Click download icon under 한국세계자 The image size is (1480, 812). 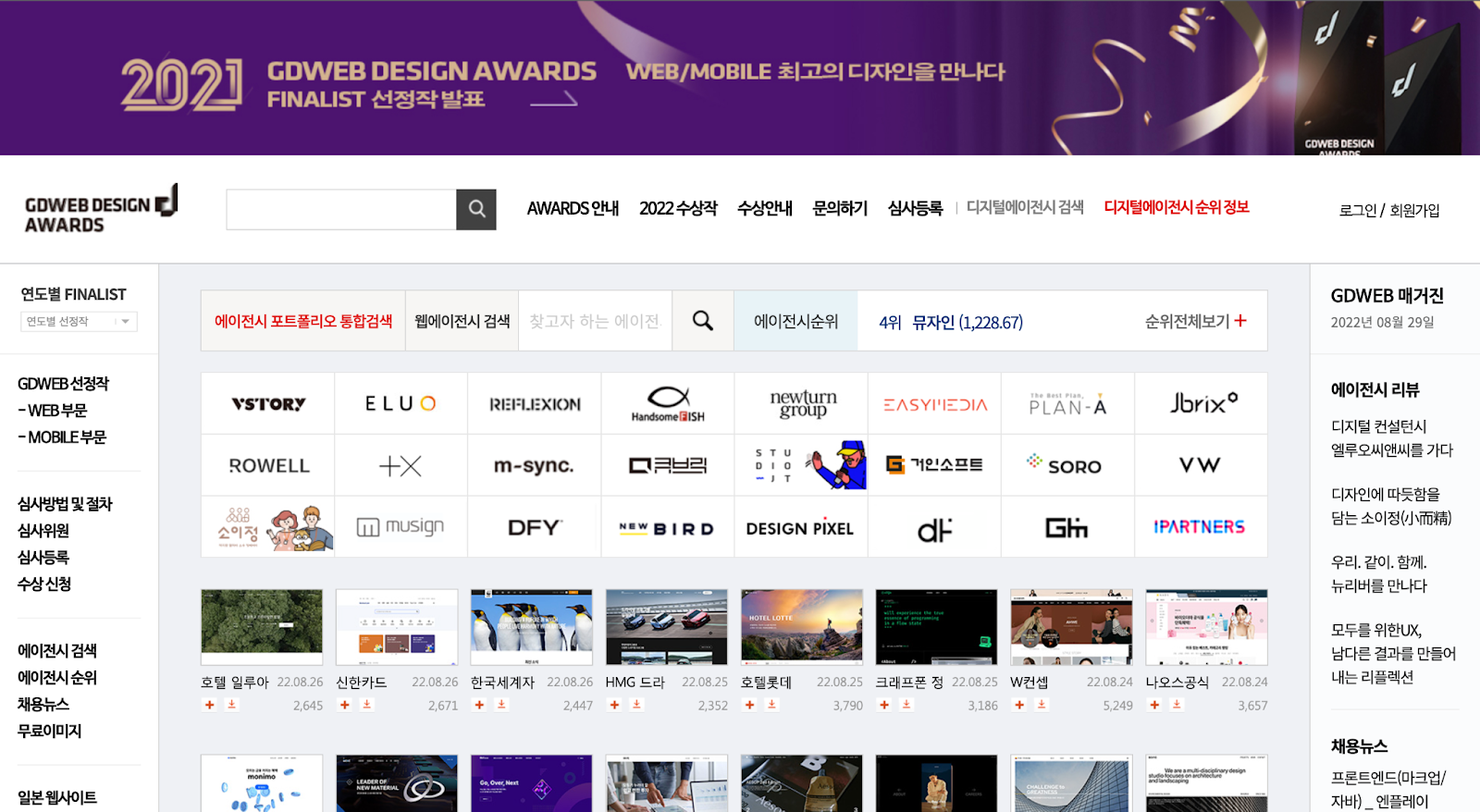click(502, 705)
